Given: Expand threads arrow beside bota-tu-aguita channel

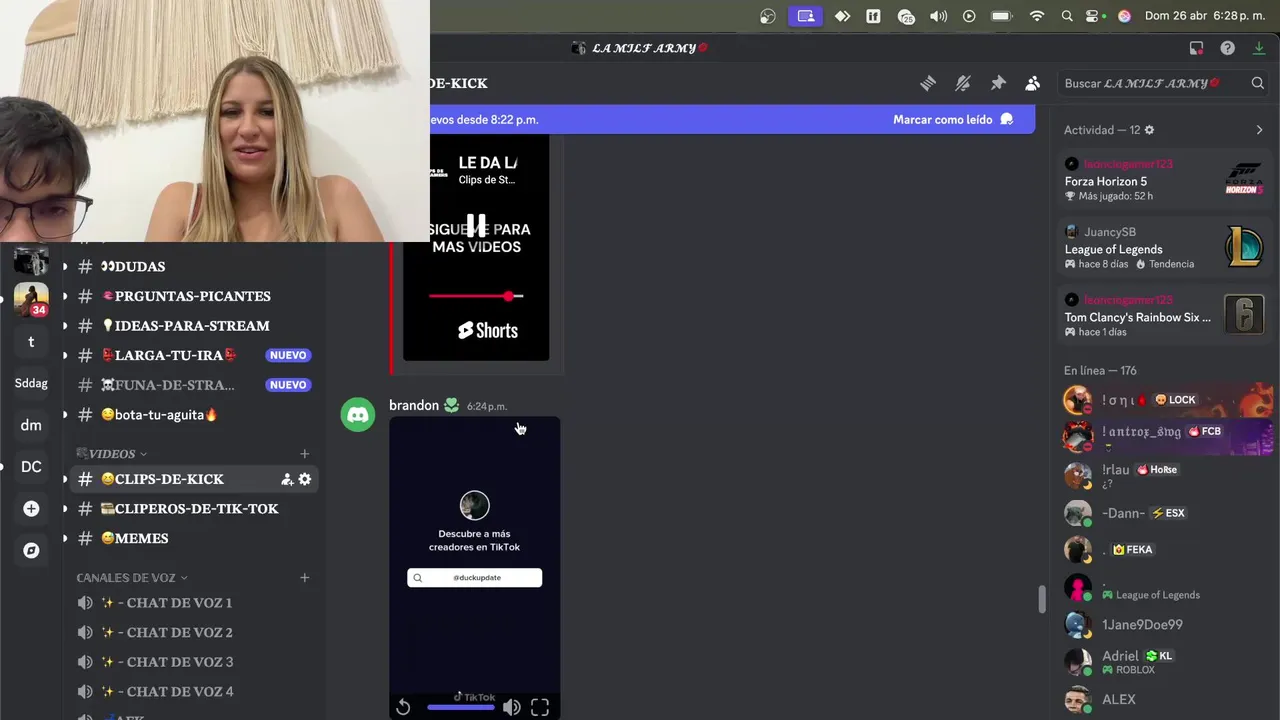Looking at the screenshot, I should [65, 414].
